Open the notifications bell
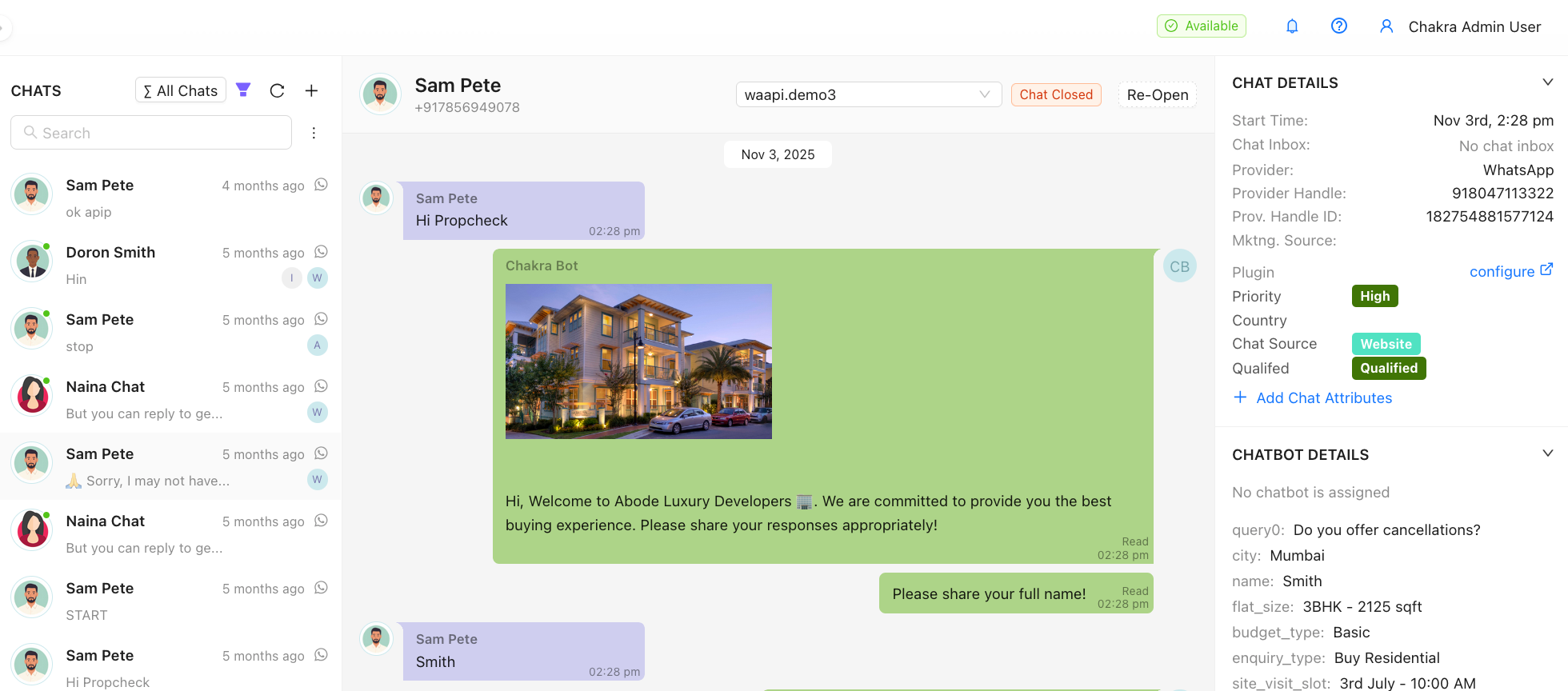1568x691 pixels. pyautogui.click(x=1292, y=26)
